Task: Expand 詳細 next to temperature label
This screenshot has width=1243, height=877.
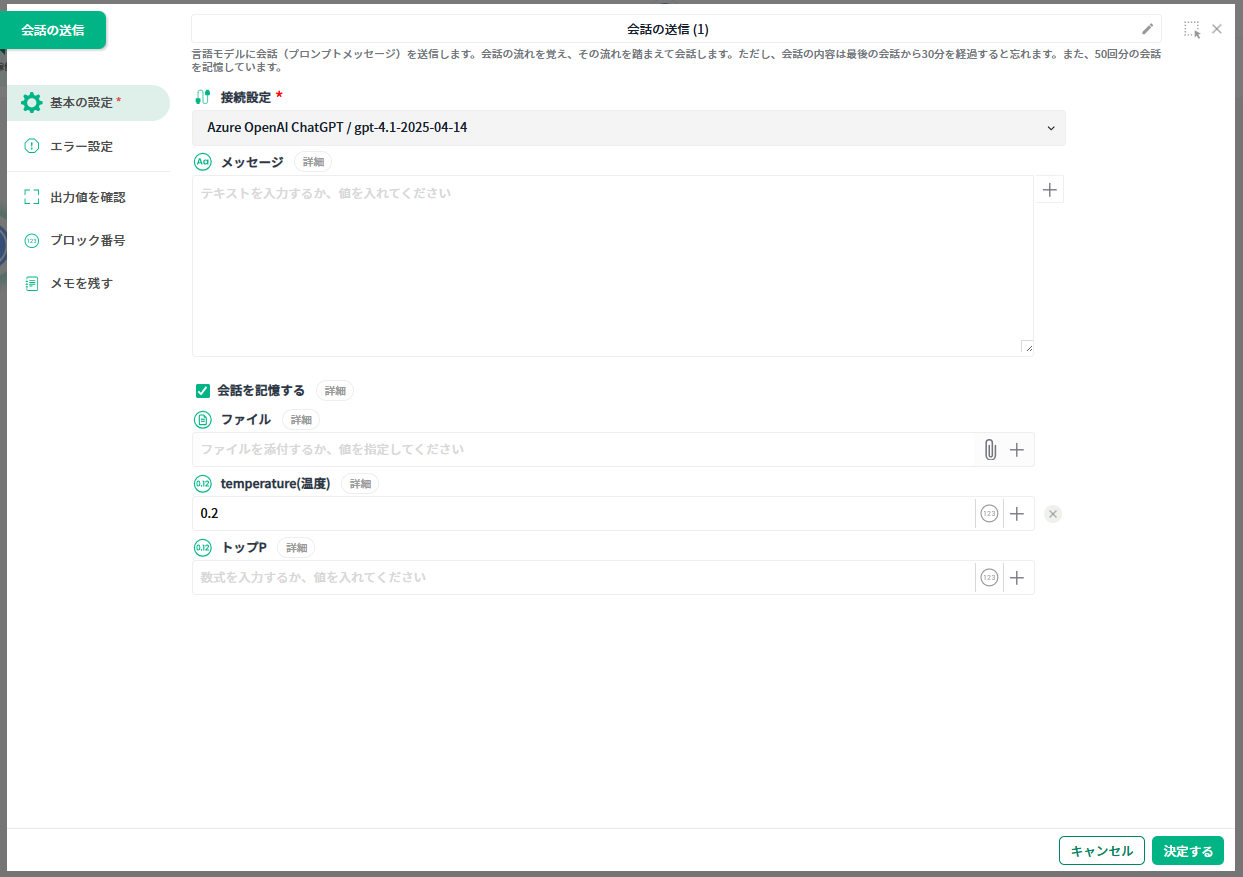Action: point(360,484)
